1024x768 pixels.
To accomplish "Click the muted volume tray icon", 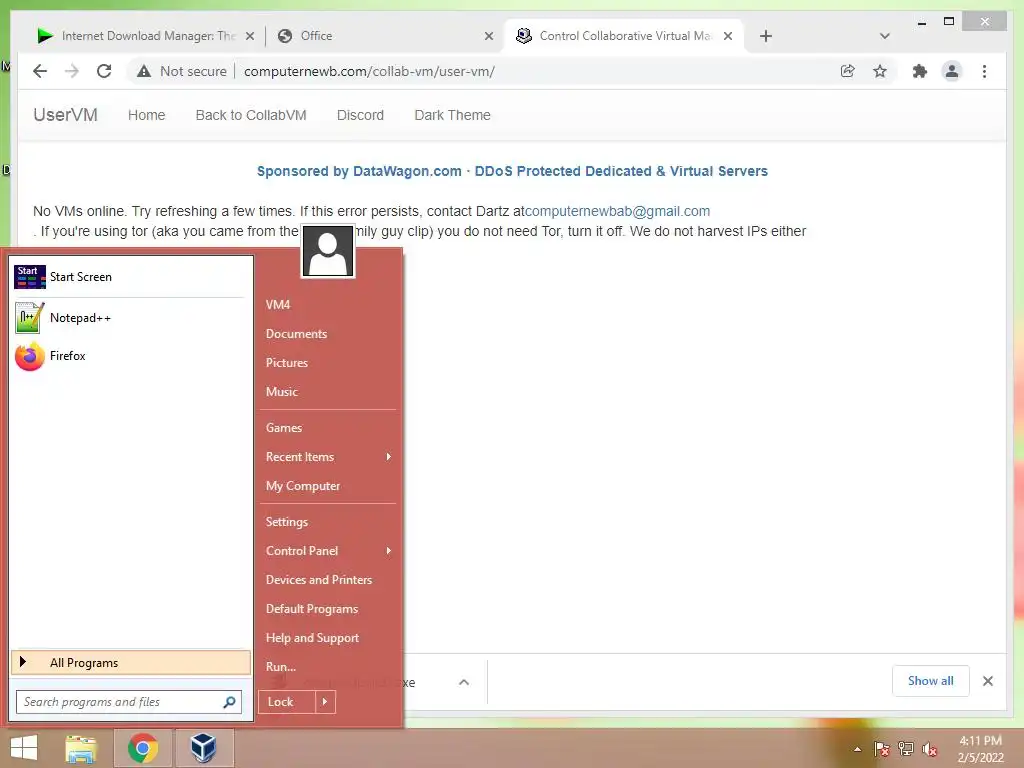I will (x=929, y=749).
